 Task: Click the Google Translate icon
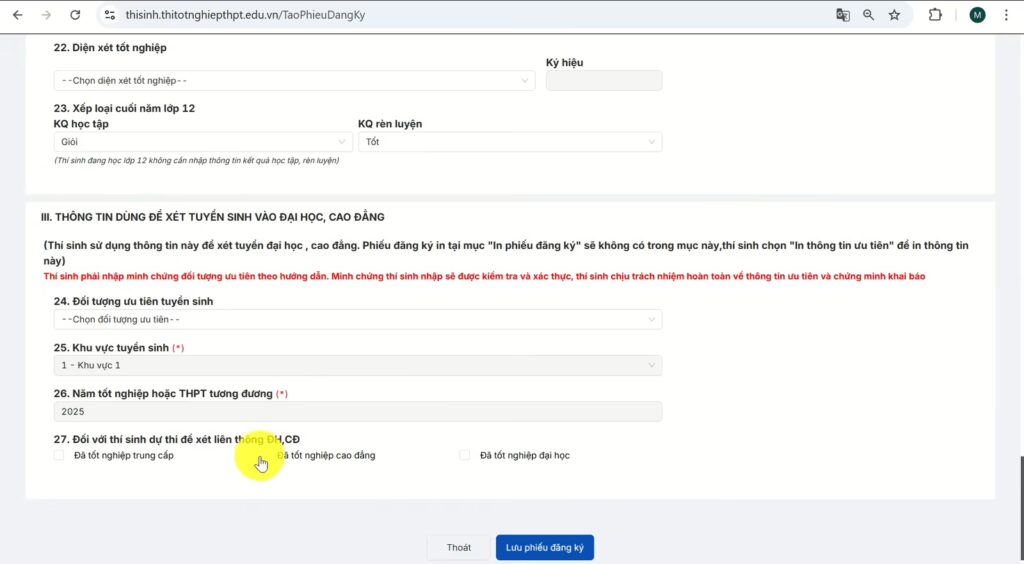point(842,15)
